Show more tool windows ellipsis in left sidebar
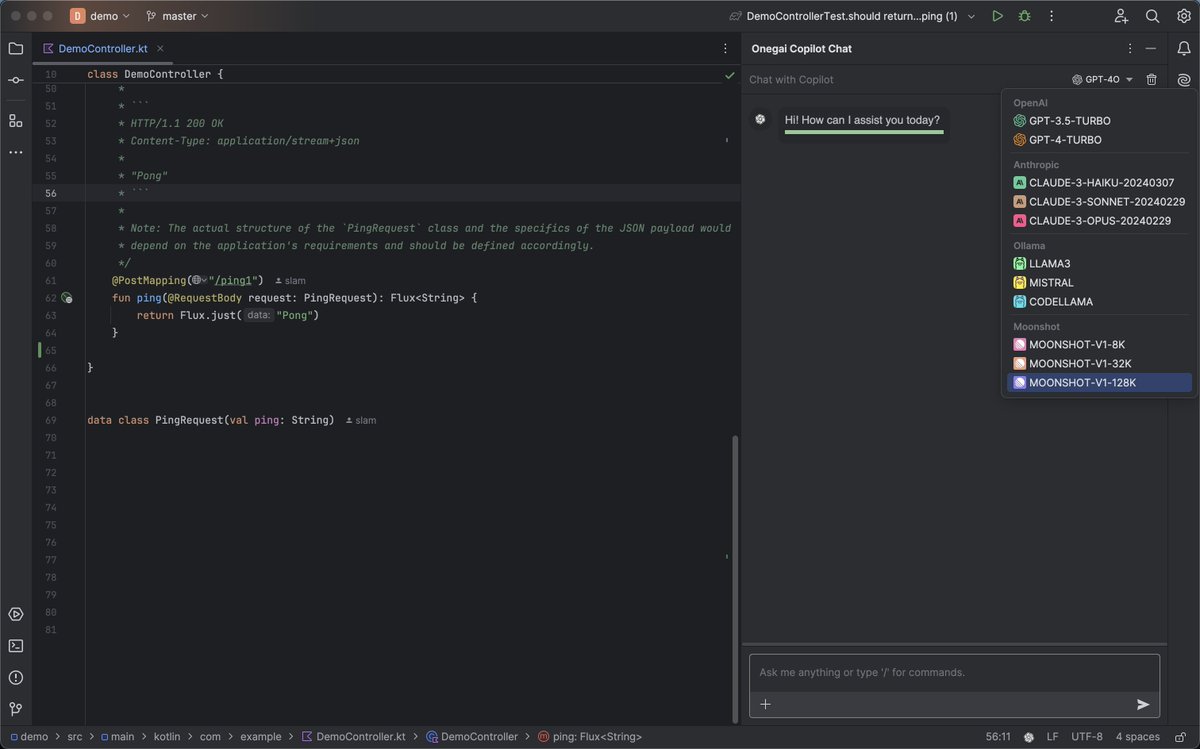Screen dimensions: 1200x749 15,152
